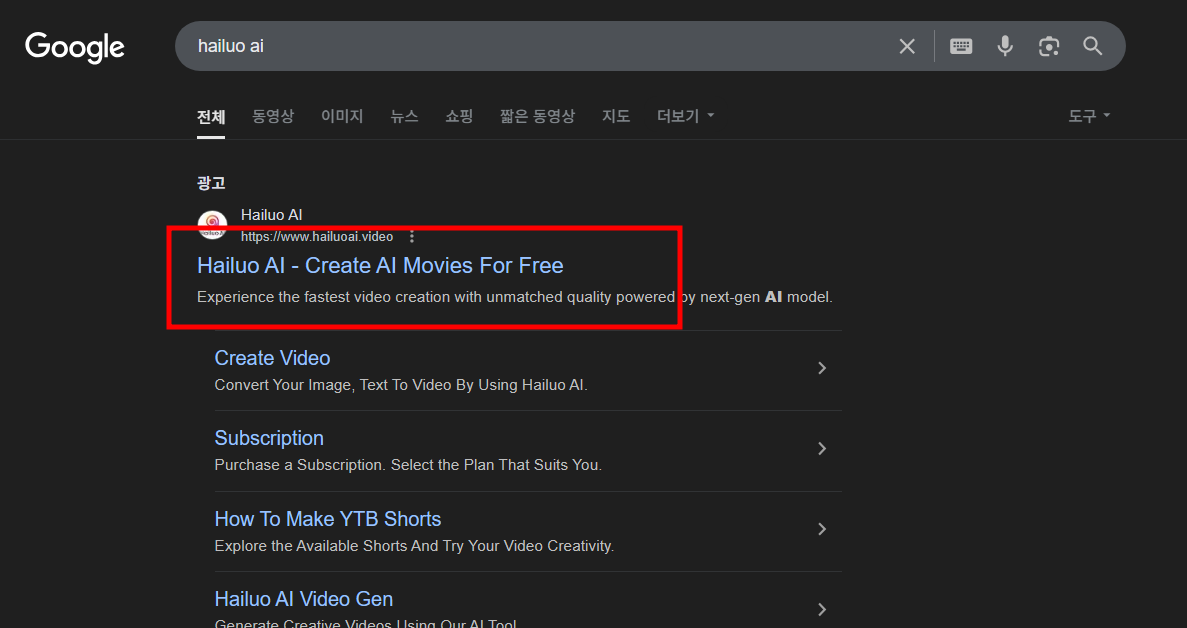The image size is (1187, 628).
Task: Open three-dot menu next to hailuoai.video URL
Action: (x=412, y=237)
